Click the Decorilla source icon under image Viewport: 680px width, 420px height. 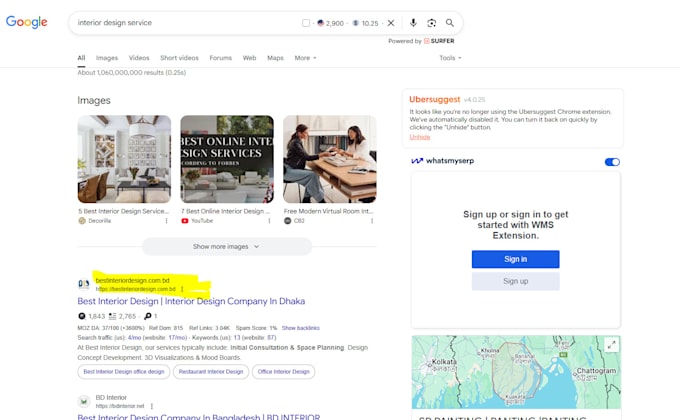tap(82, 221)
